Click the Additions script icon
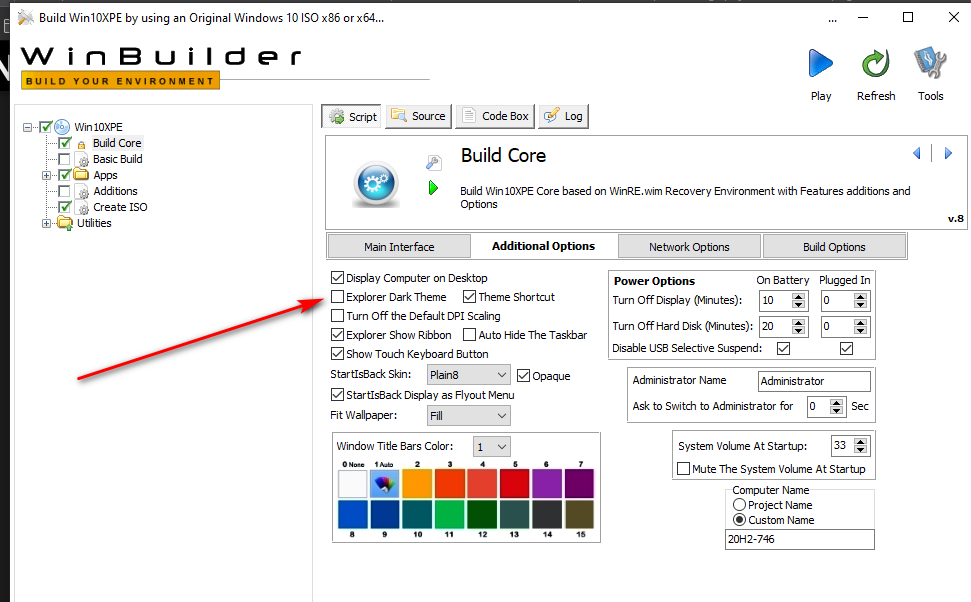 pos(82,191)
